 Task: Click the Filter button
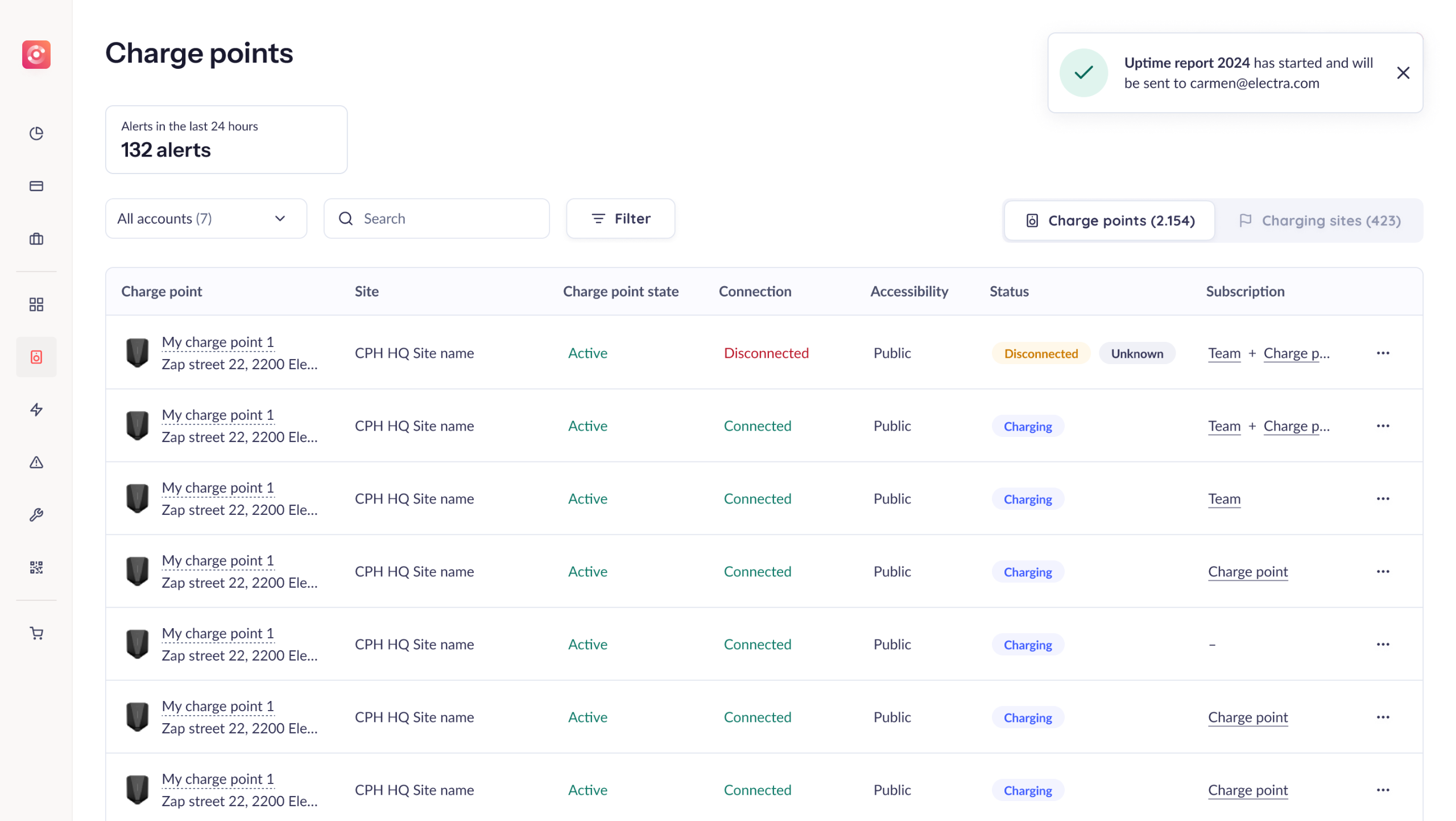pos(621,218)
